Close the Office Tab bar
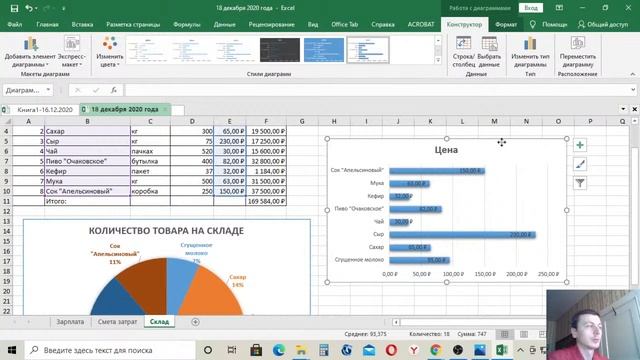Image resolution: width=640 pixels, height=360 pixels. click(x=635, y=109)
